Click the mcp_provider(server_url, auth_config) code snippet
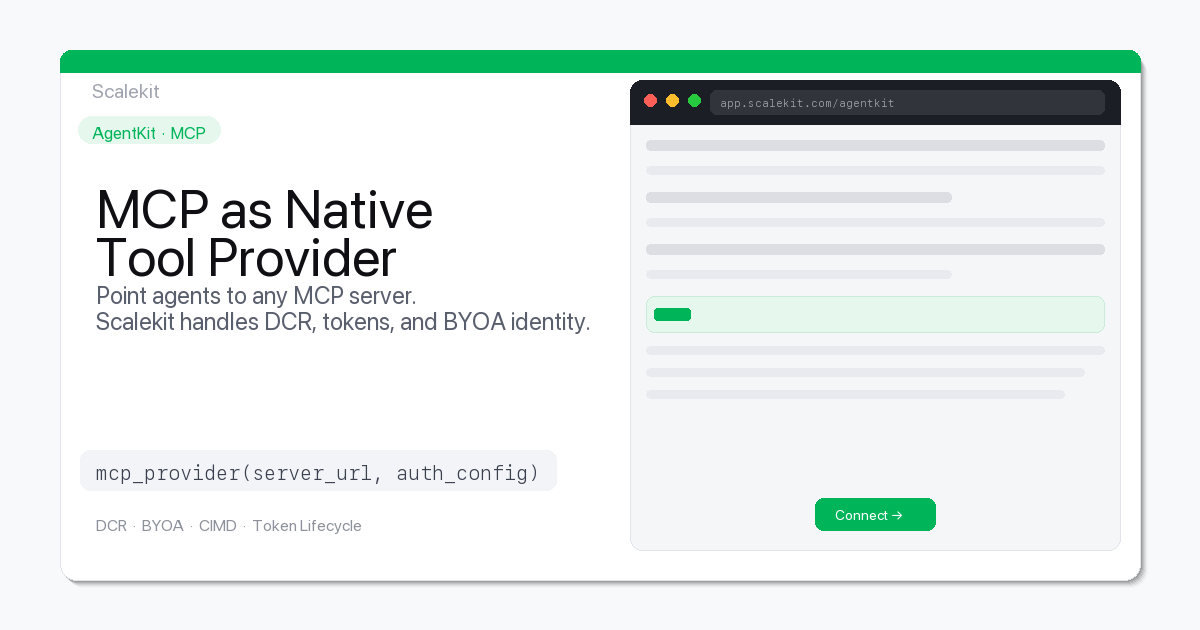The width and height of the screenshot is (1200, 630). pos(318,471)
